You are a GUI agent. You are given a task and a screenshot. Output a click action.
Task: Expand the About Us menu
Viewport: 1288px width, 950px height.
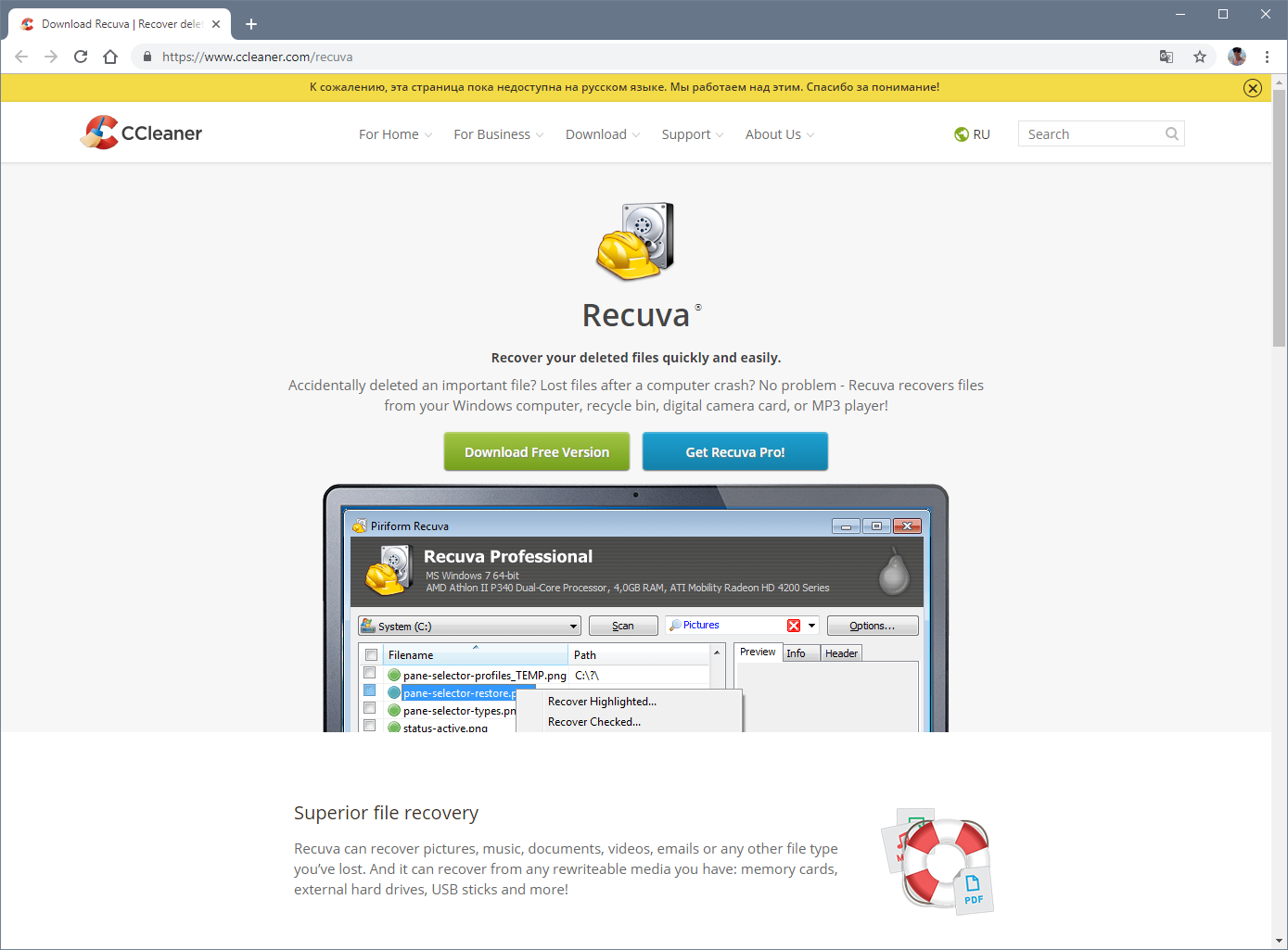780,134
